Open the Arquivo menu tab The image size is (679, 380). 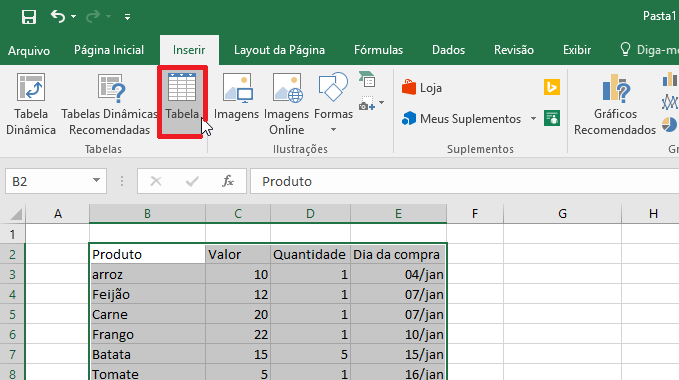click(x=29, y=50)
